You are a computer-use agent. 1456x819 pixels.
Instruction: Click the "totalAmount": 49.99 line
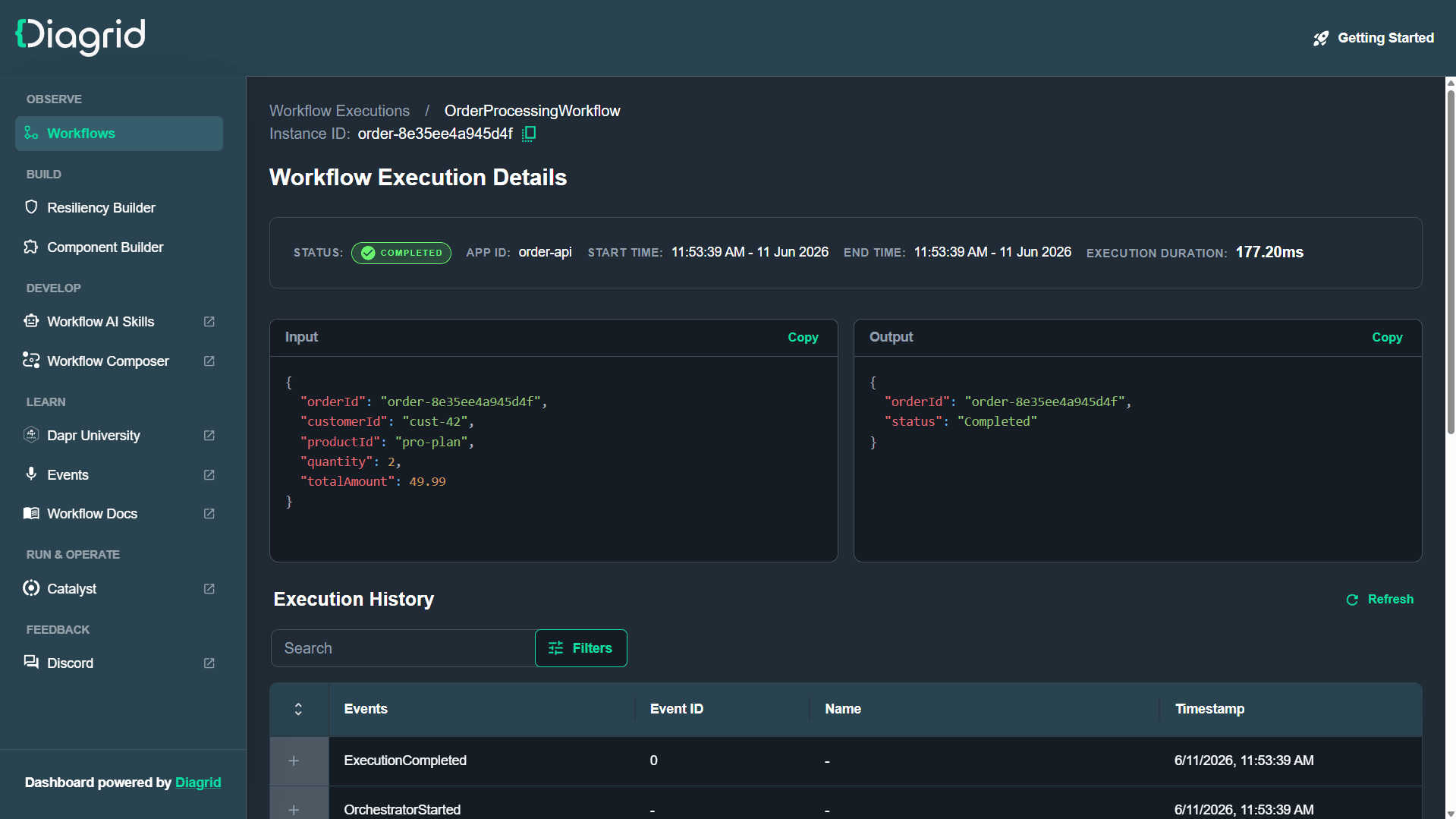tap(373, 482)
